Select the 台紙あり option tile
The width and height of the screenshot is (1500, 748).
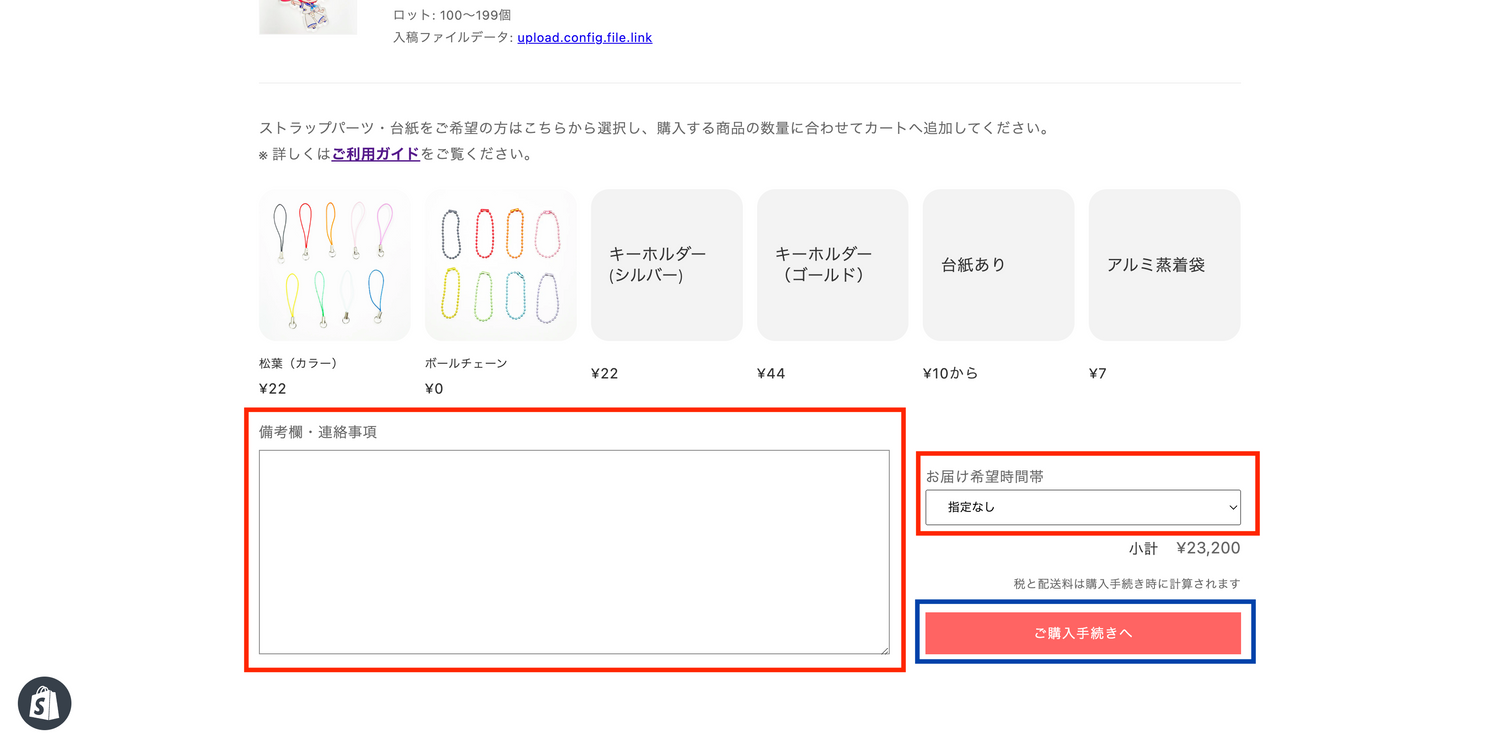pyautogui.click(x=998, y=265)
